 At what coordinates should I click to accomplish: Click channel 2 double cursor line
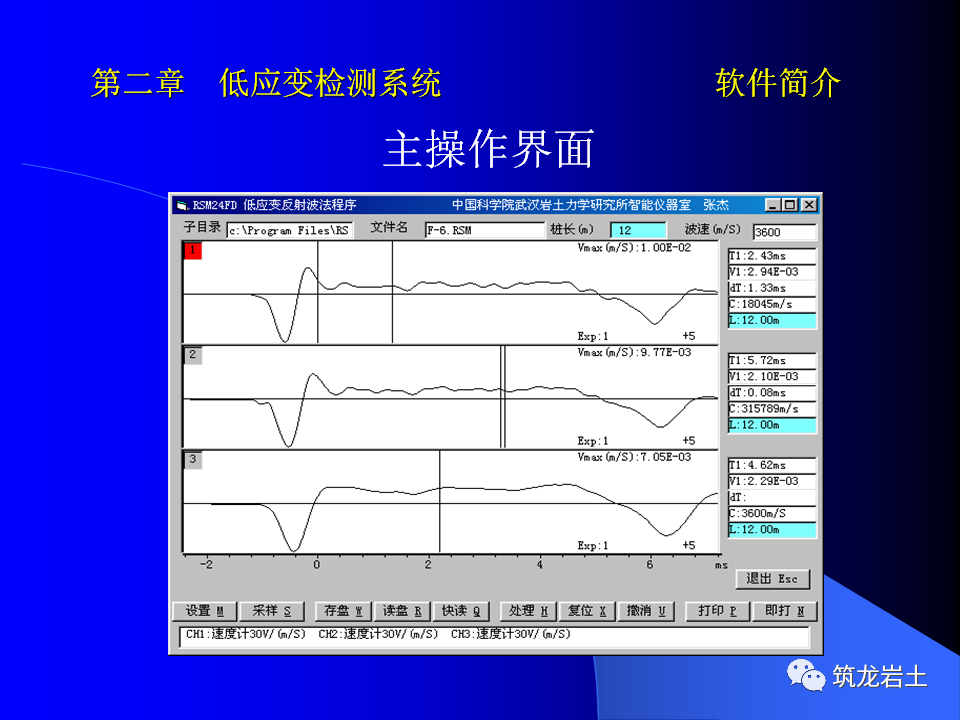click(503, 397)
